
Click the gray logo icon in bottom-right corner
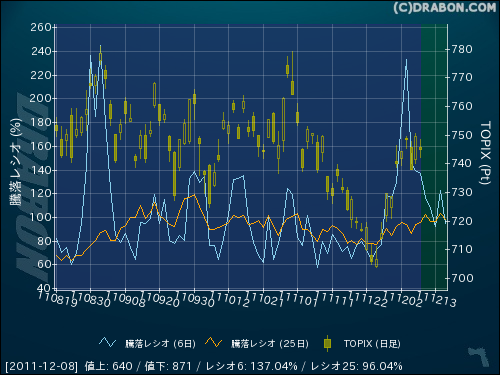pyautogui.click(x=478, y=356)
